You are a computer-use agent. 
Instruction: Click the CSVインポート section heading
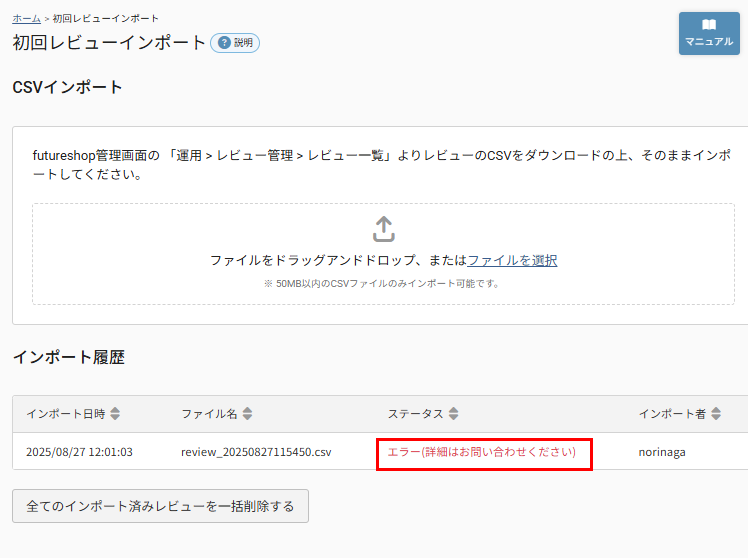[67, 87]
